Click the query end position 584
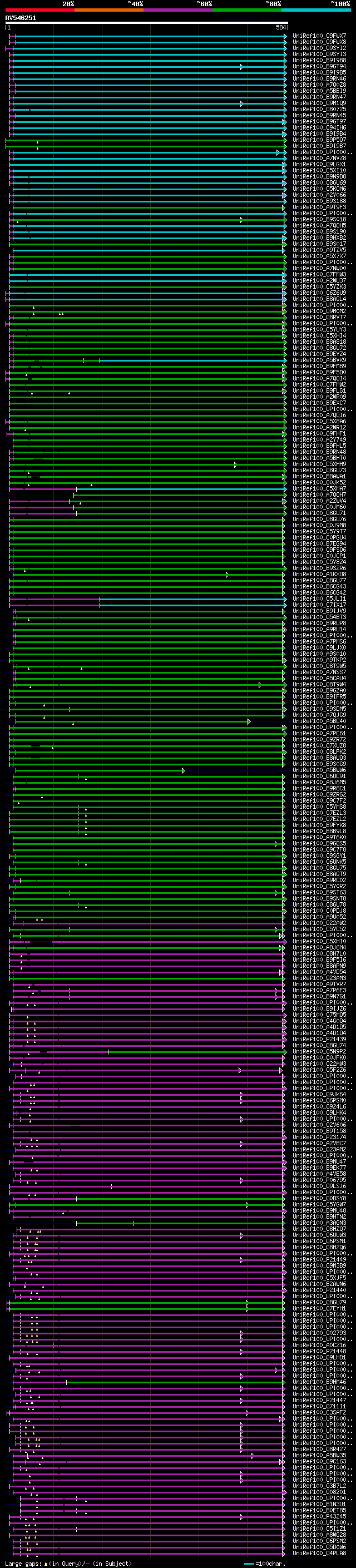The width and height of the screenshot is (356, 1568). click(x=281, y=27)
